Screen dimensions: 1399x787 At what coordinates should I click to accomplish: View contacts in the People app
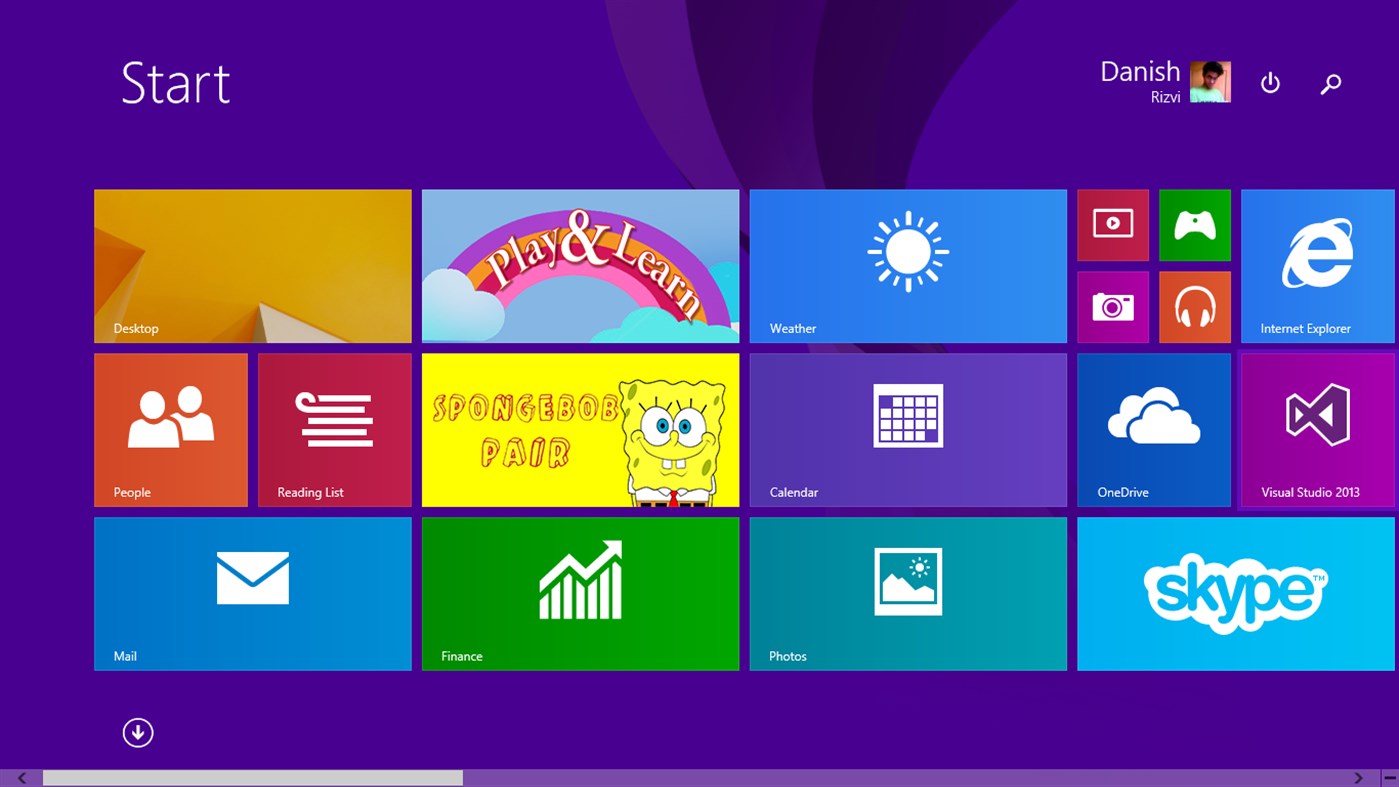[x=170, y=429]
